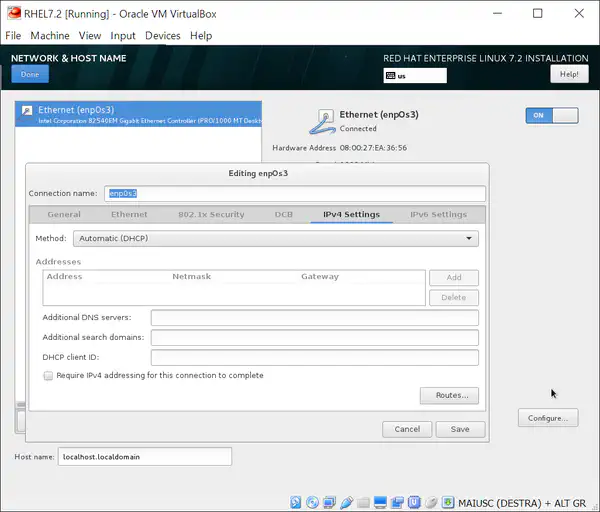Switch to the IPv6 Settings tab

click(x=438, y=214)
